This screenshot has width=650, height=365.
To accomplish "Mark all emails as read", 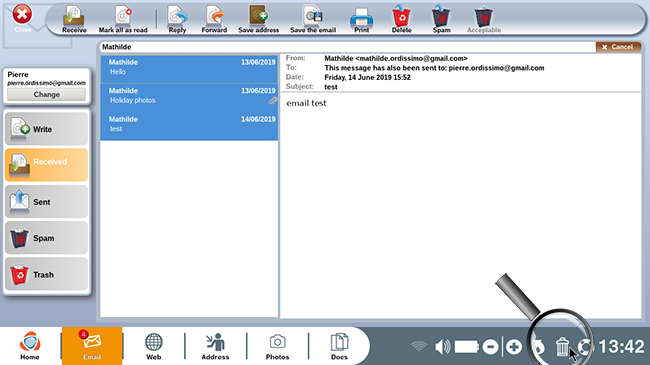I will [x=123, y=19].
